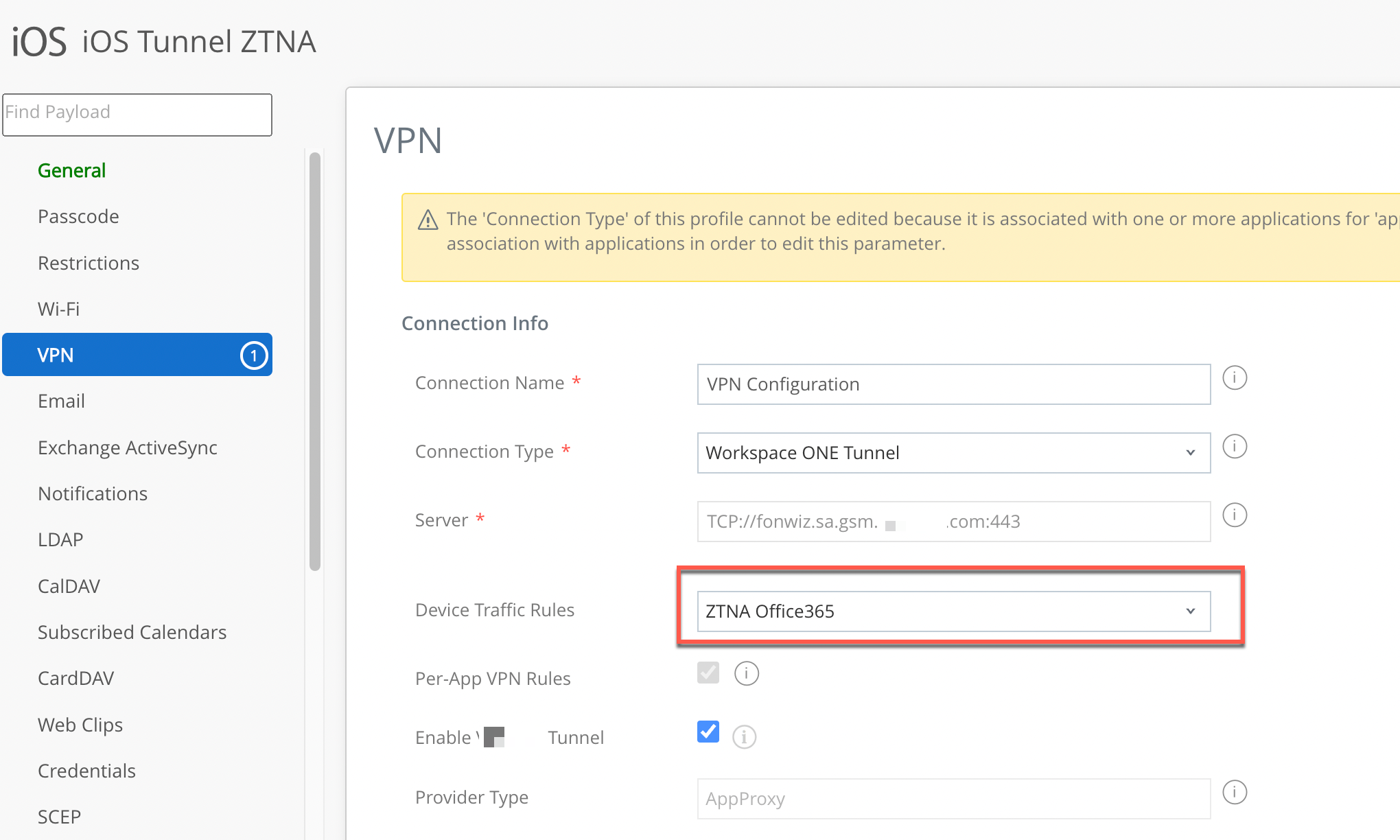Click the warning triangle icon in yellow banner
1400x840 pixels.
[x=428, y=220]
